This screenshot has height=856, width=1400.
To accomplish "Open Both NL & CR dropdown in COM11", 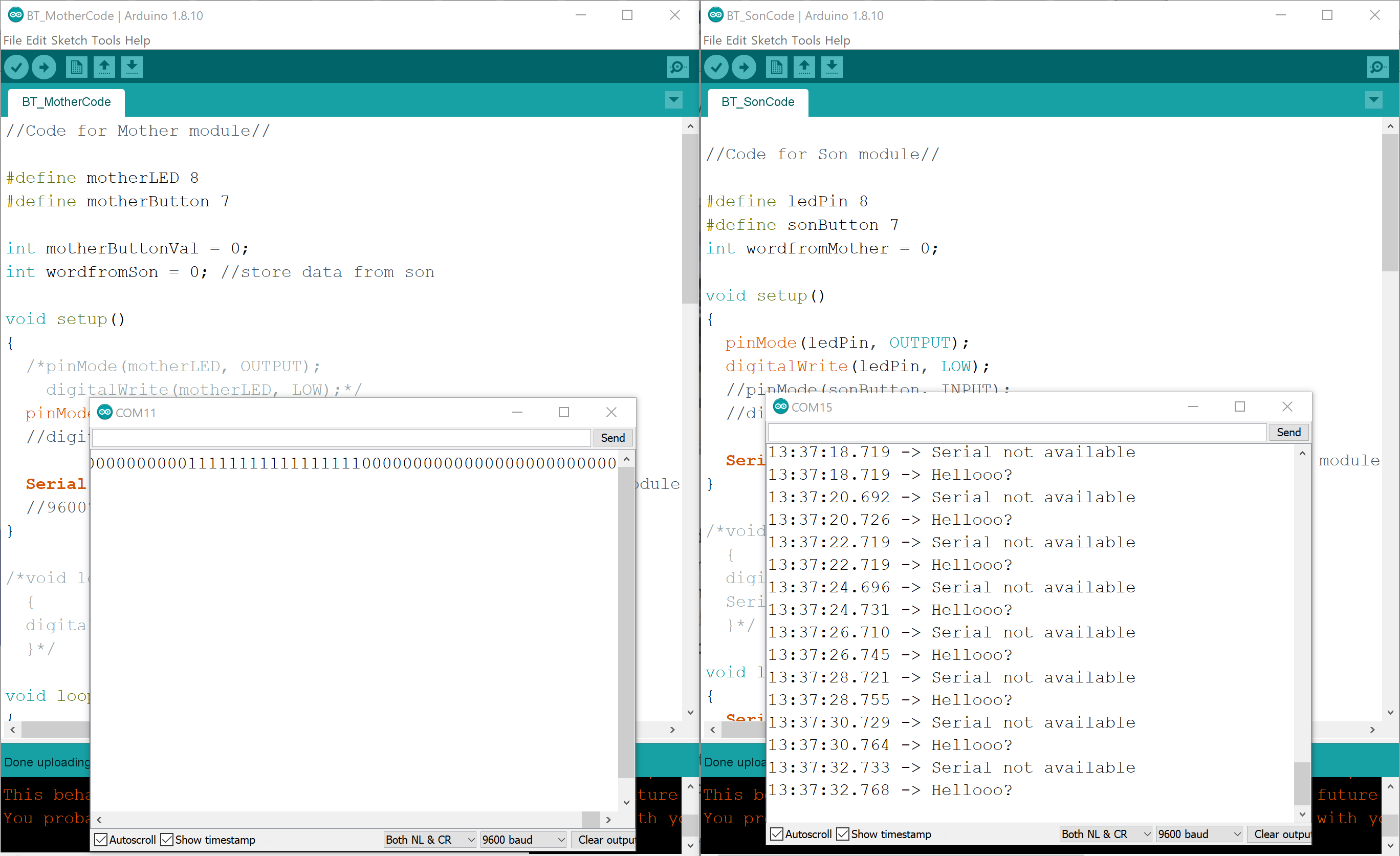I will coord(429,840).
